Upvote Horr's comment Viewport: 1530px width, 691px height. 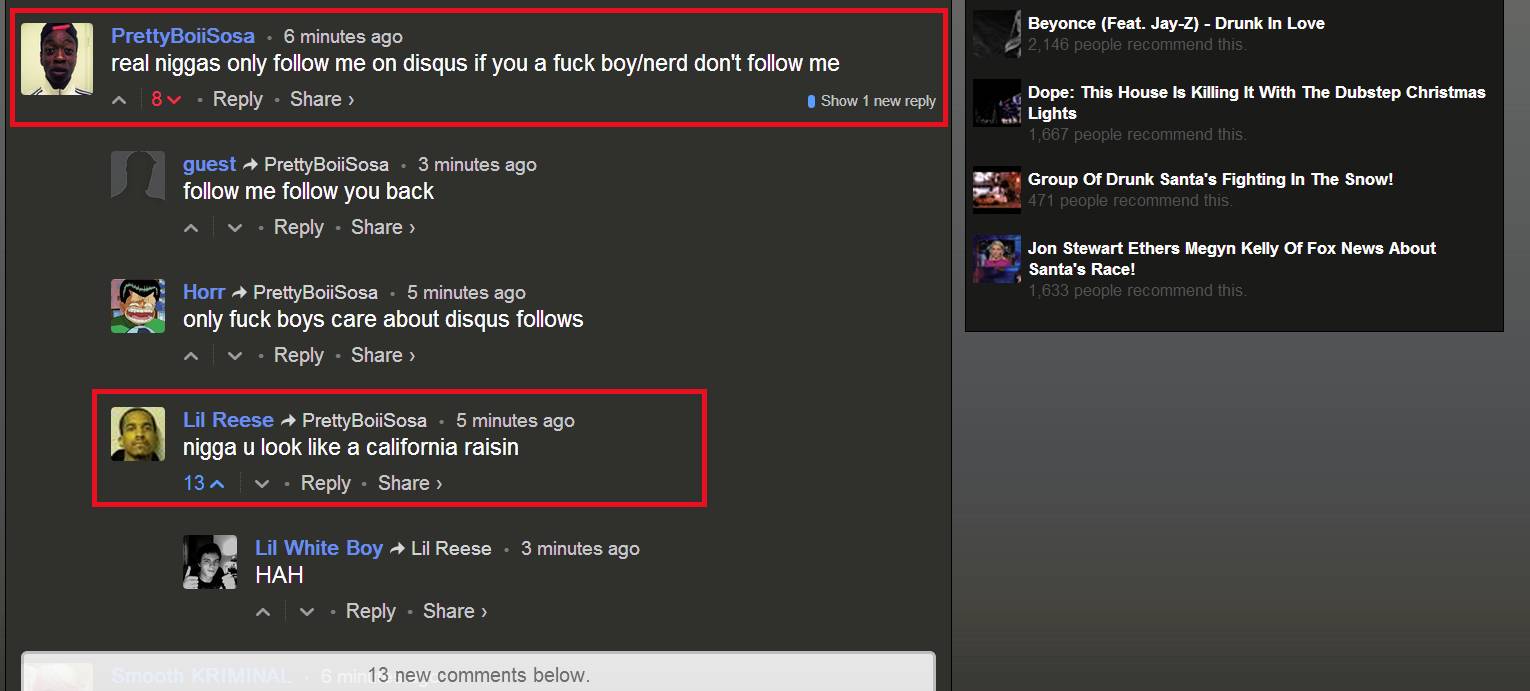pos(191,356)
